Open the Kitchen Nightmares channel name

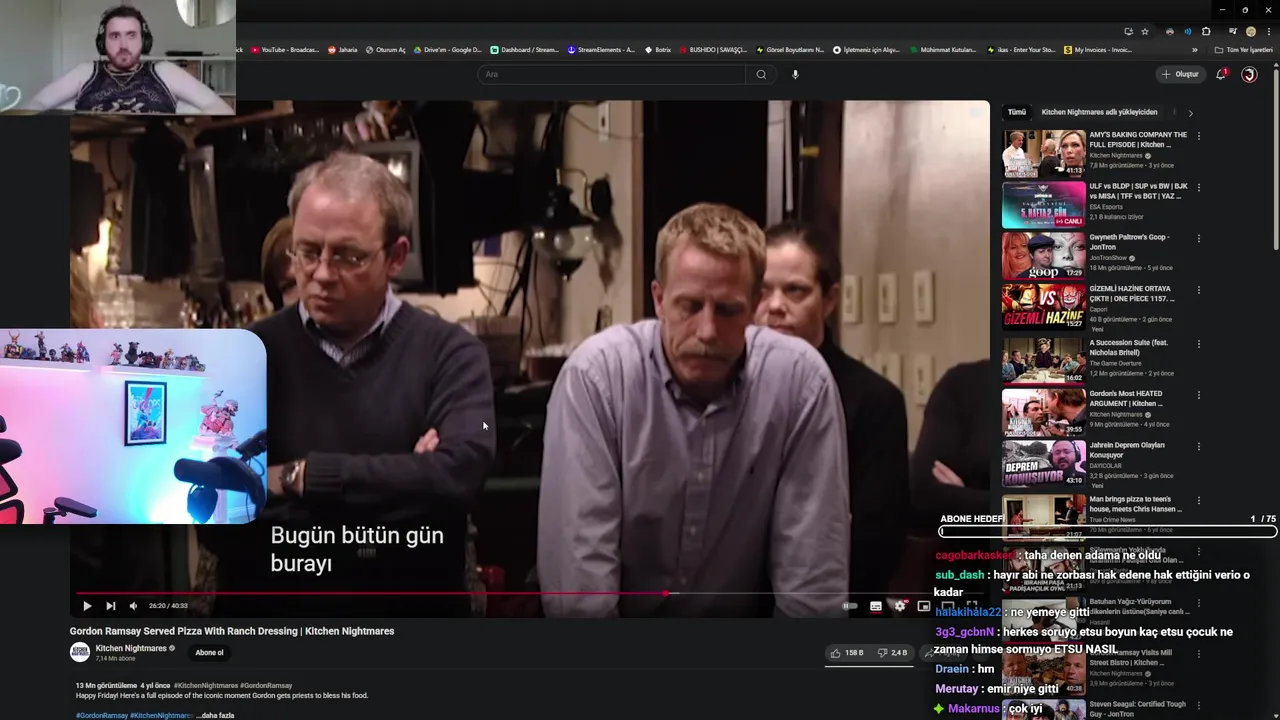[x=131, y=648]
